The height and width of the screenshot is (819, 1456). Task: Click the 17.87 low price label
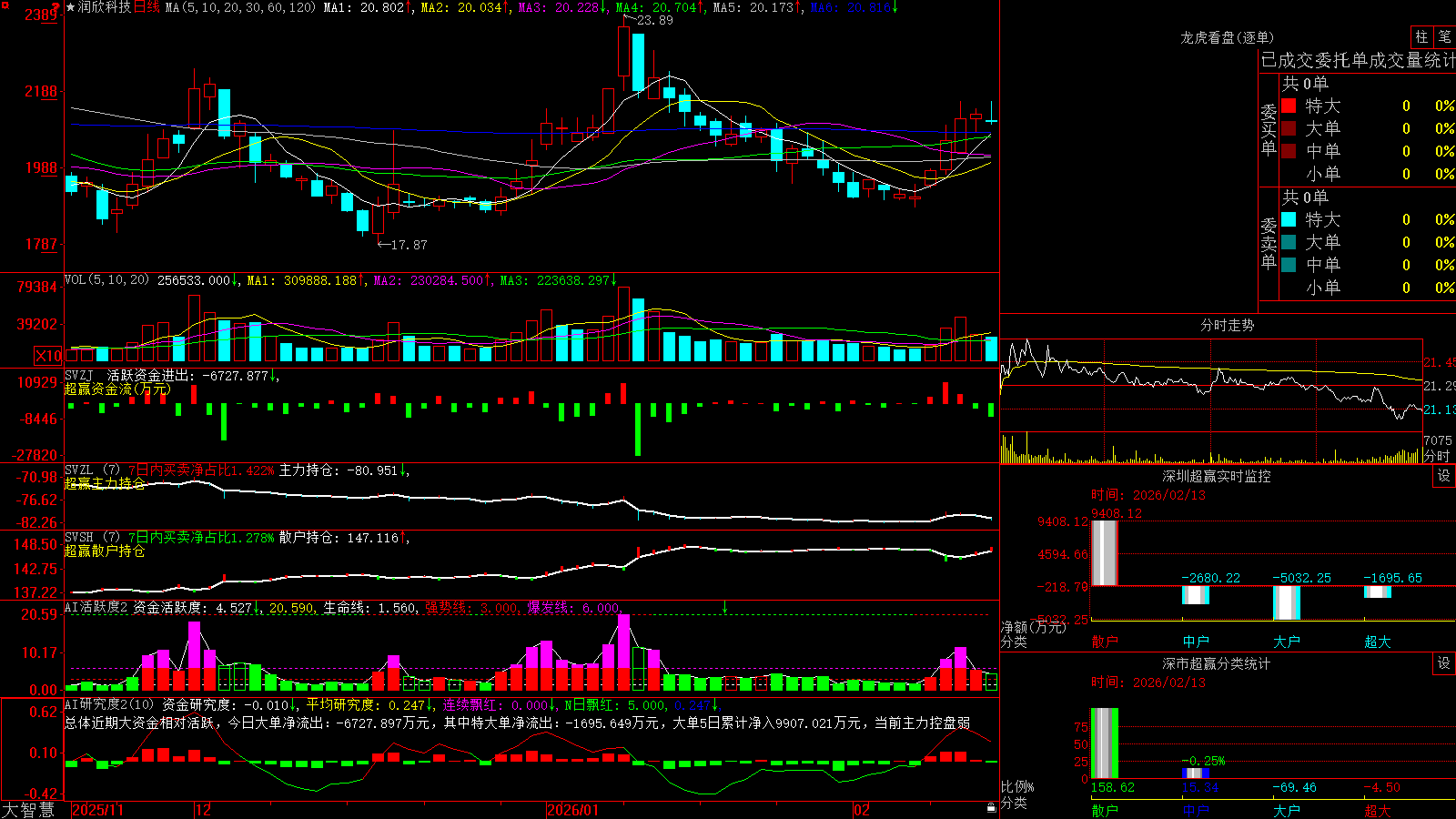pyautogui.click(x=409, y=245)
